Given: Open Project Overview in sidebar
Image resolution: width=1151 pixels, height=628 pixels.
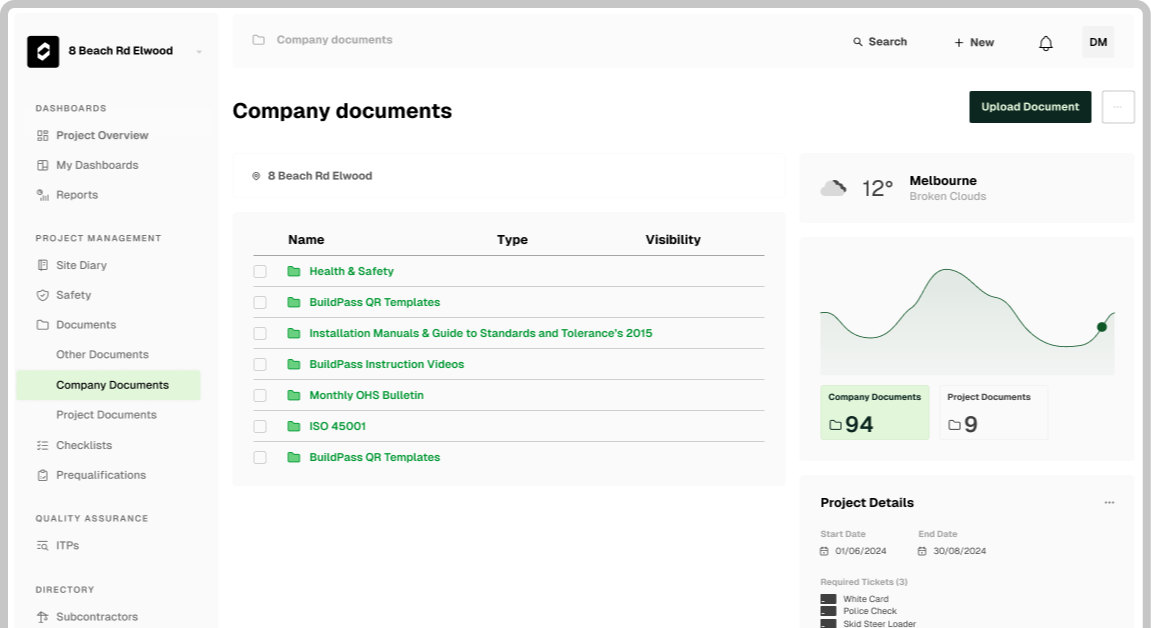Looking at the screenshot, I should [102, 136].
